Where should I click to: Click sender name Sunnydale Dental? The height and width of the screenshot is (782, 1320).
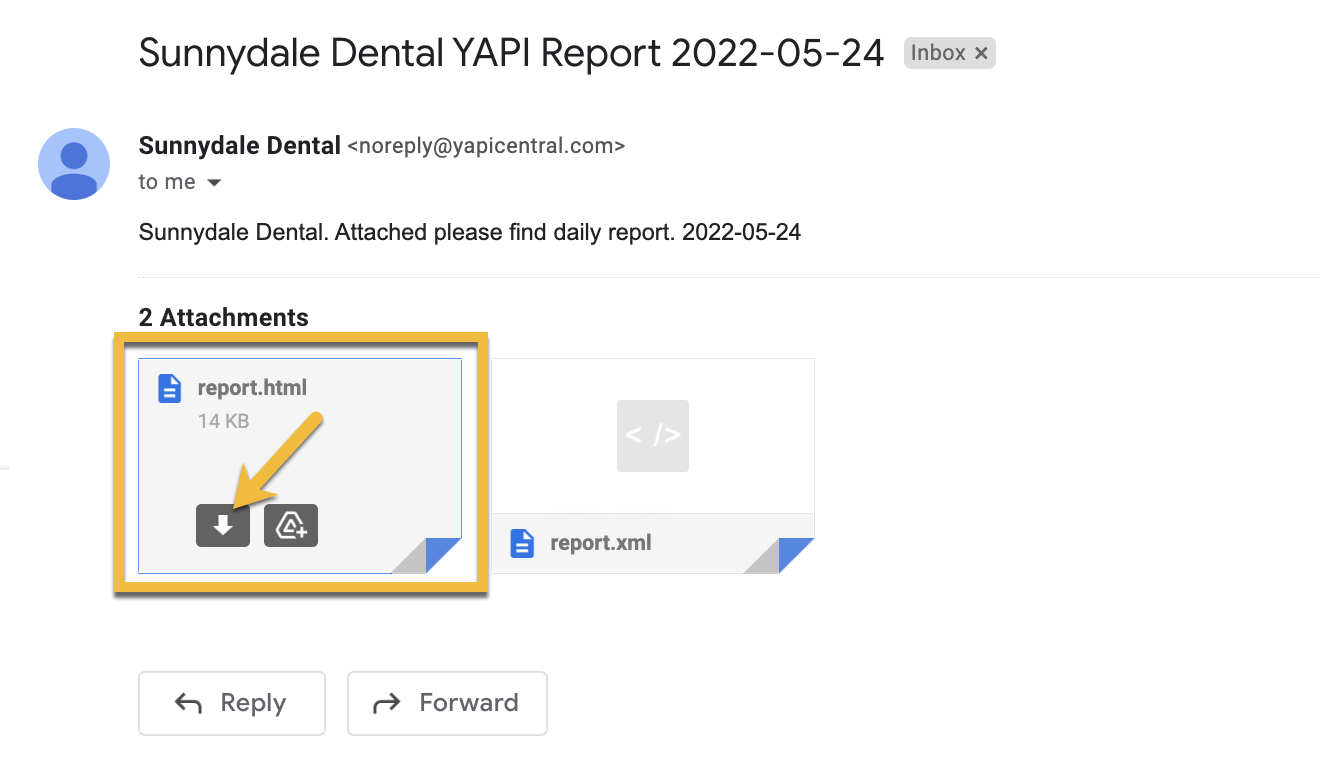[240, 146]
